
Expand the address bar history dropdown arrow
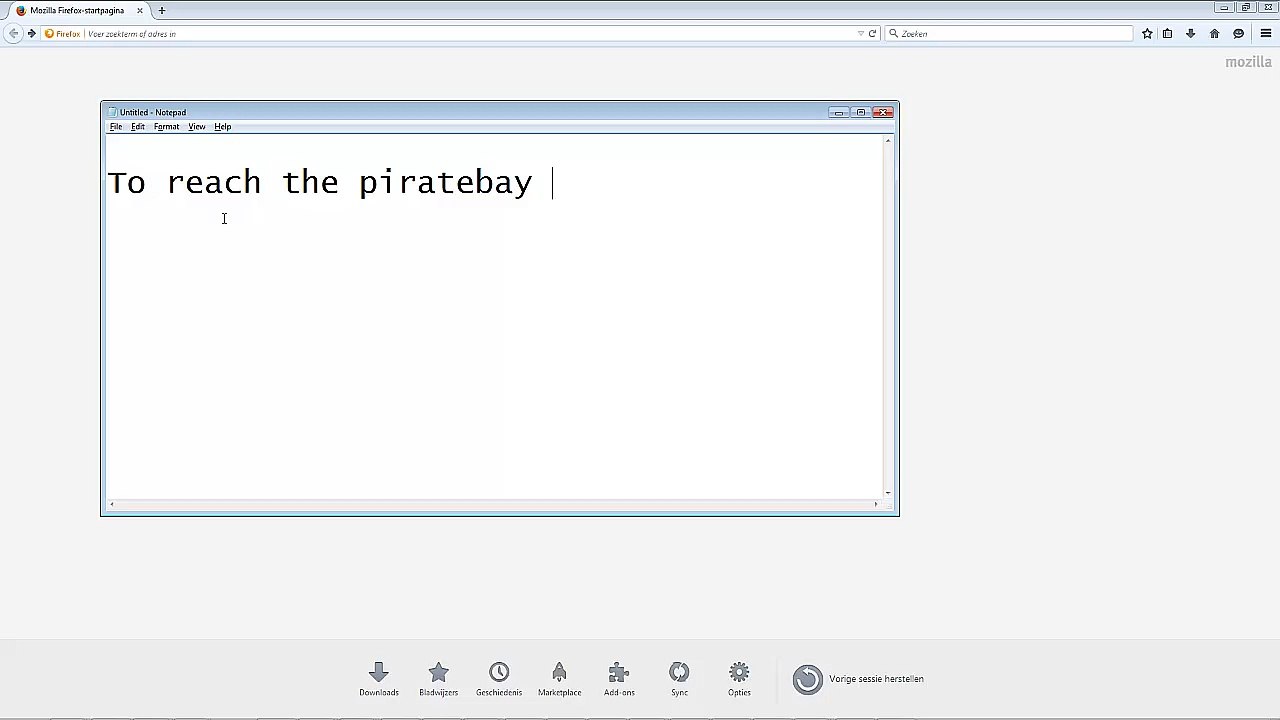860,34
